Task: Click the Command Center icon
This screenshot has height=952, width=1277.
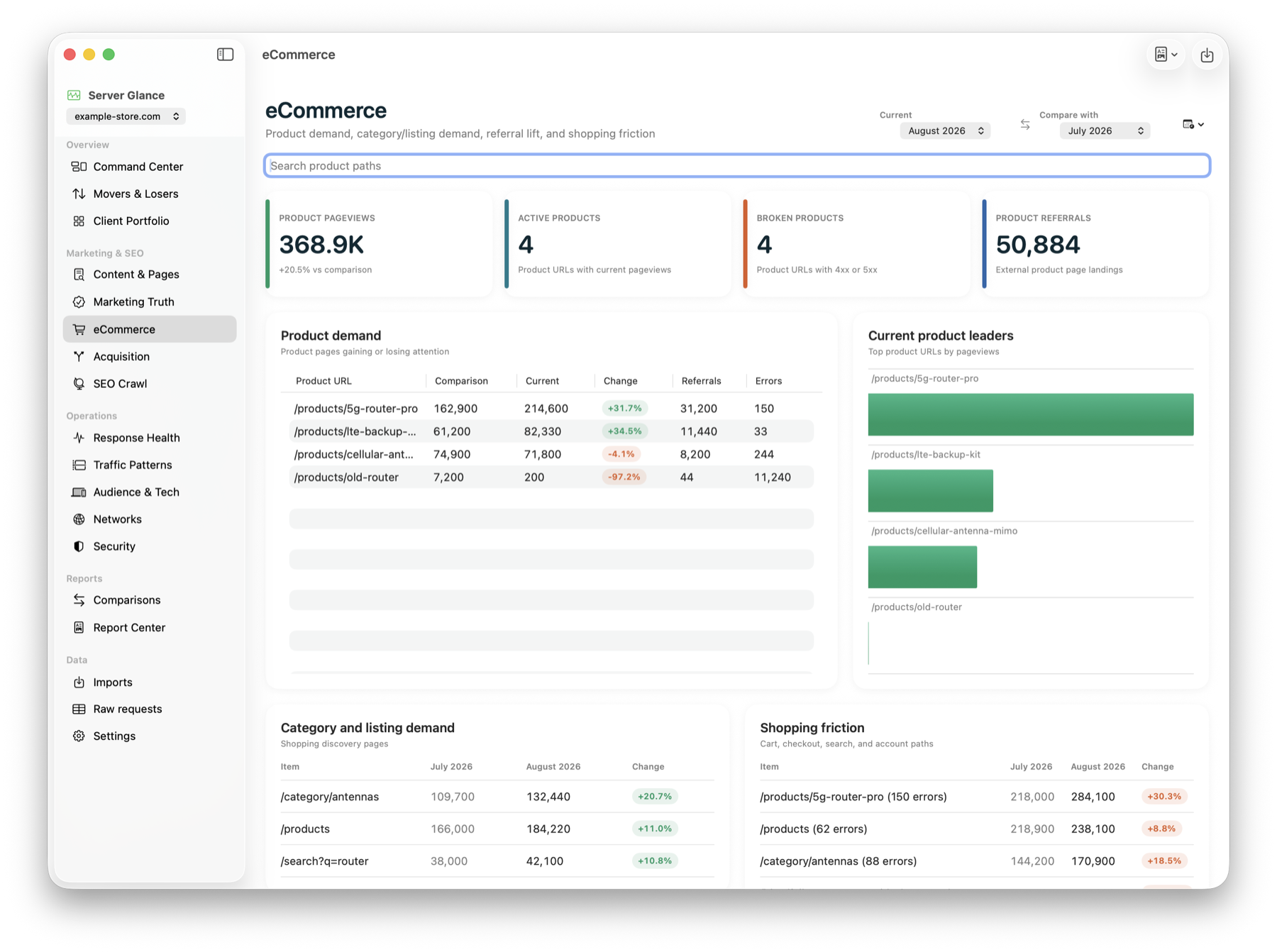Action: tap(79, 167)
